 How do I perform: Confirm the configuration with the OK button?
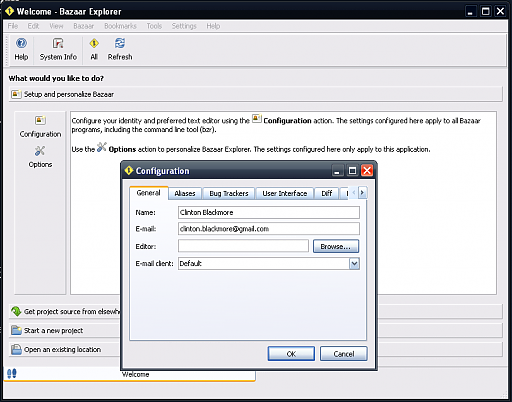click(291, 354)
